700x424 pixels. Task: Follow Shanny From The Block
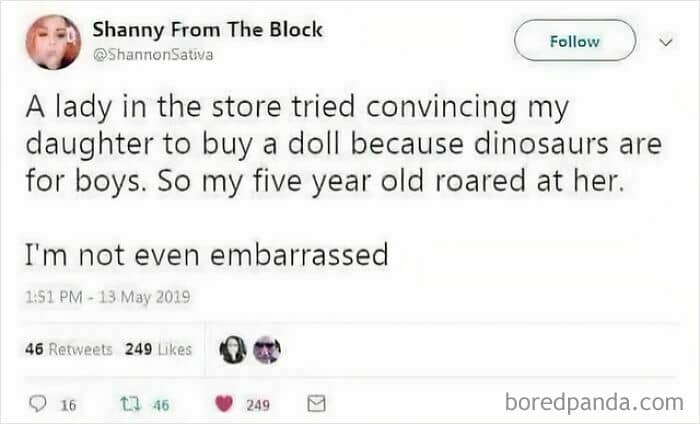[x=575, y=41]
